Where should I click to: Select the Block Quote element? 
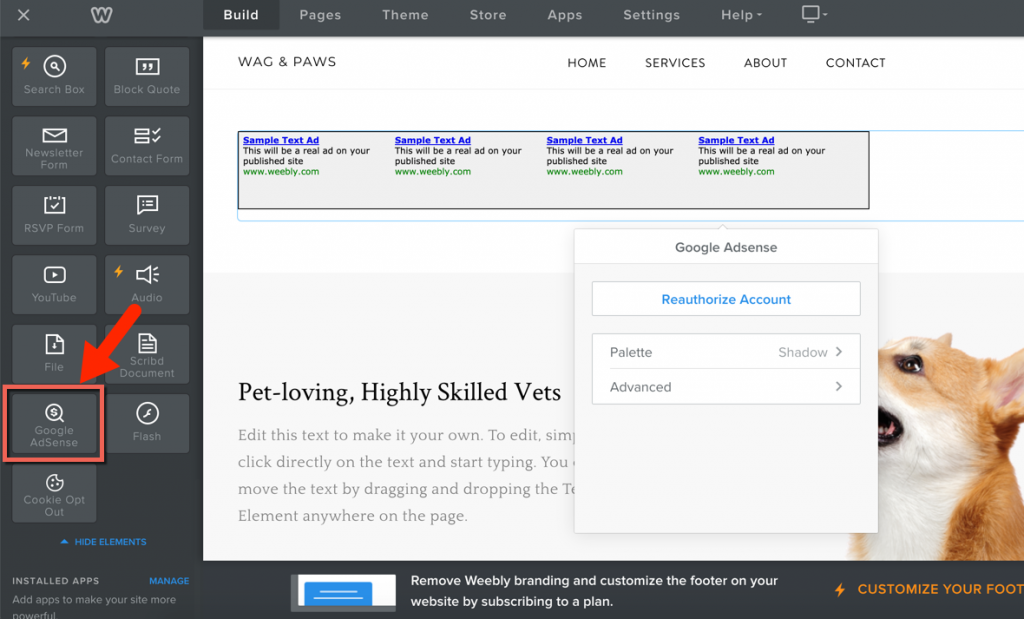tap(147, 76)
